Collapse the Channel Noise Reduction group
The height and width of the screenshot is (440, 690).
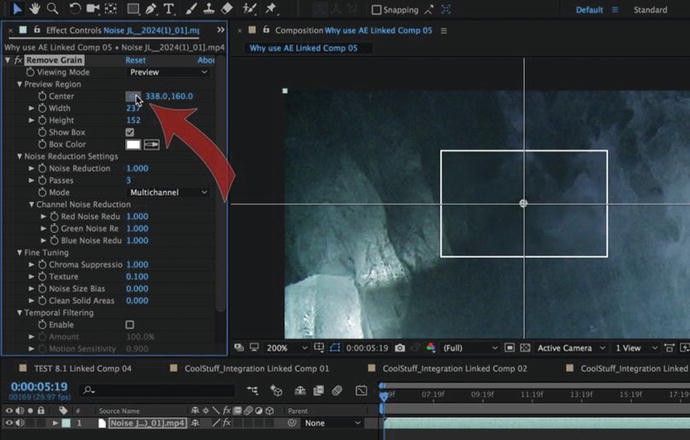[x=31, y=204]
